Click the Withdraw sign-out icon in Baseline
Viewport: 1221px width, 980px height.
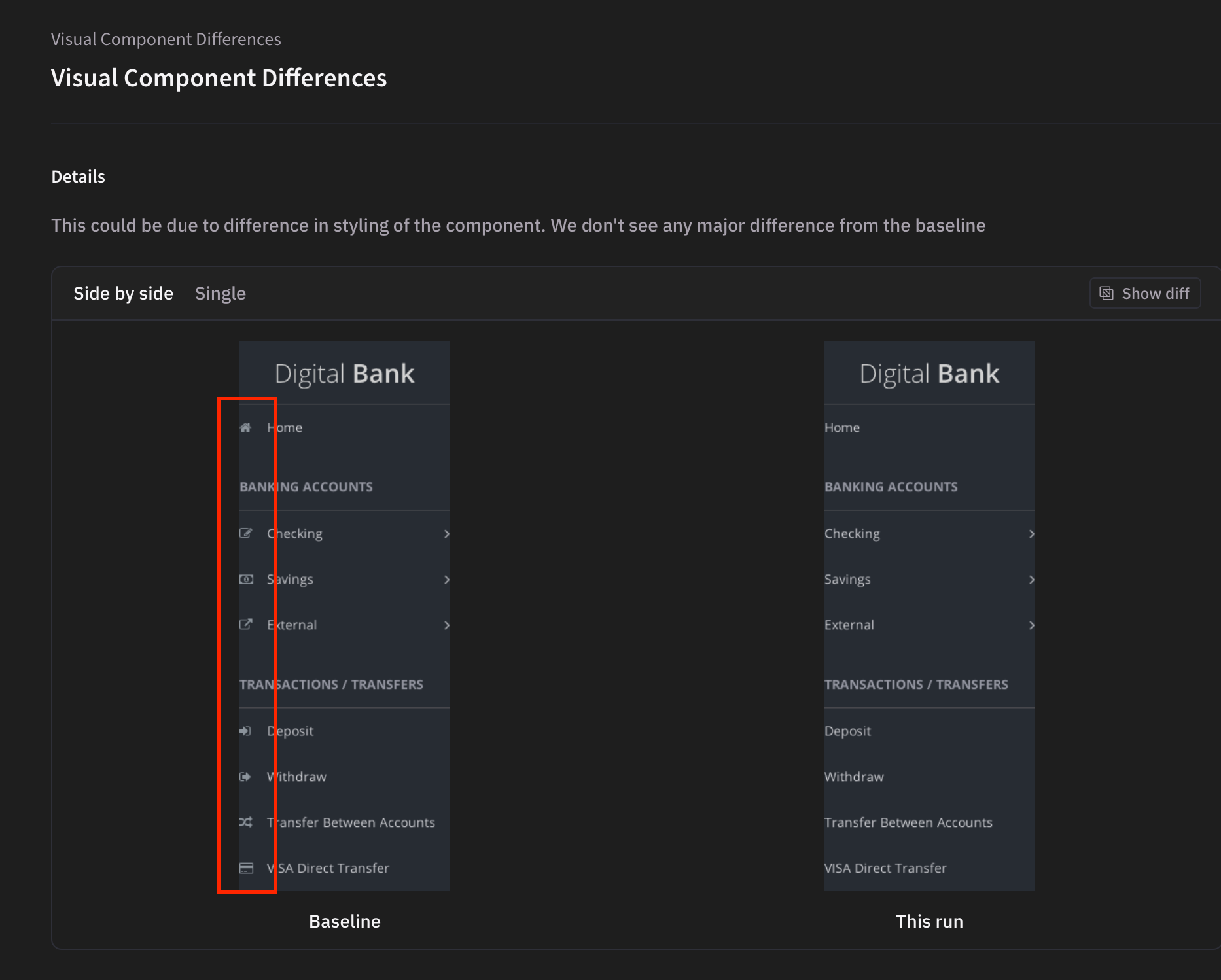coord(245,777)
